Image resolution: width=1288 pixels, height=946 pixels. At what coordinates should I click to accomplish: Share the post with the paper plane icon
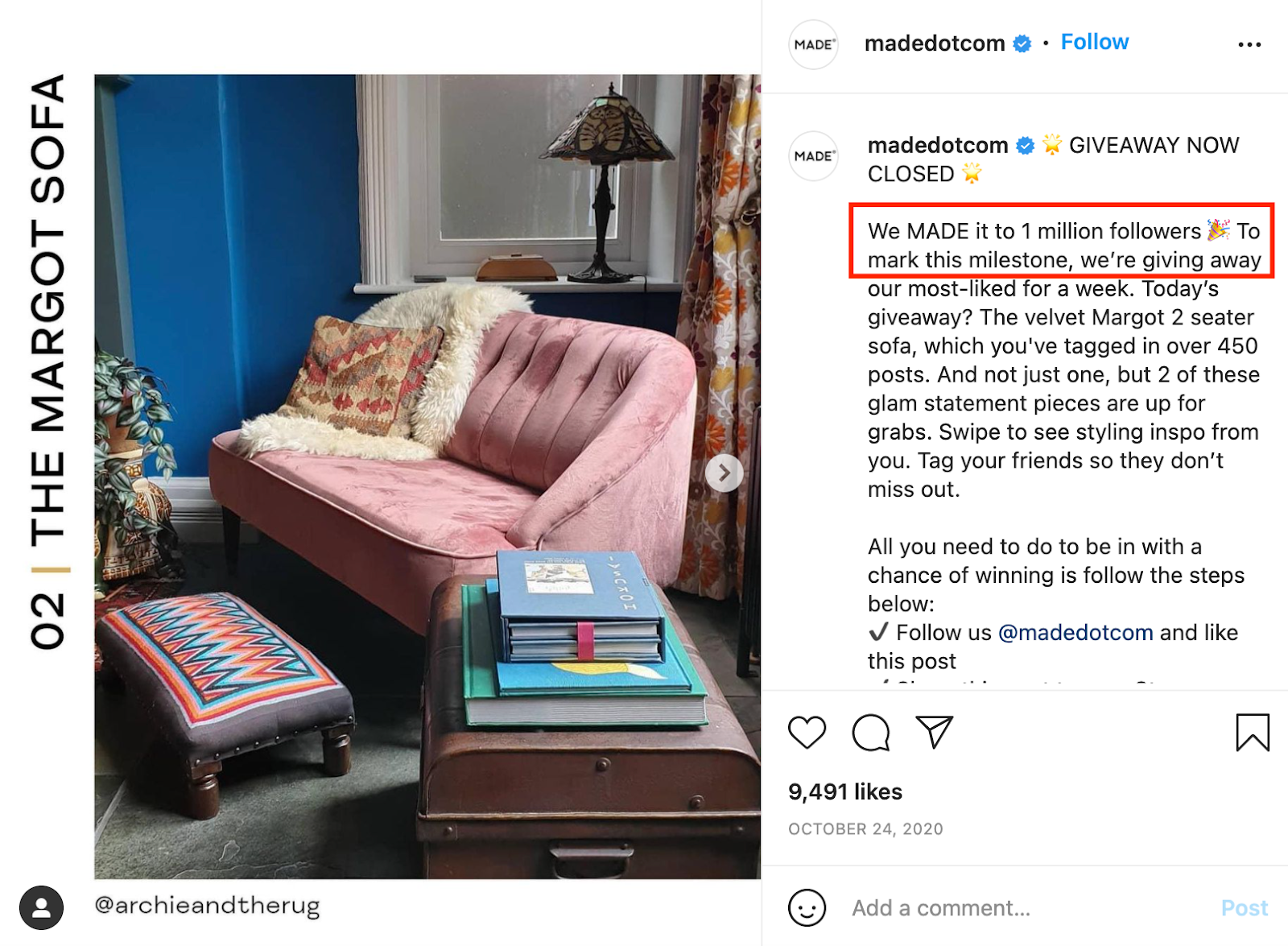coord(935,732)
